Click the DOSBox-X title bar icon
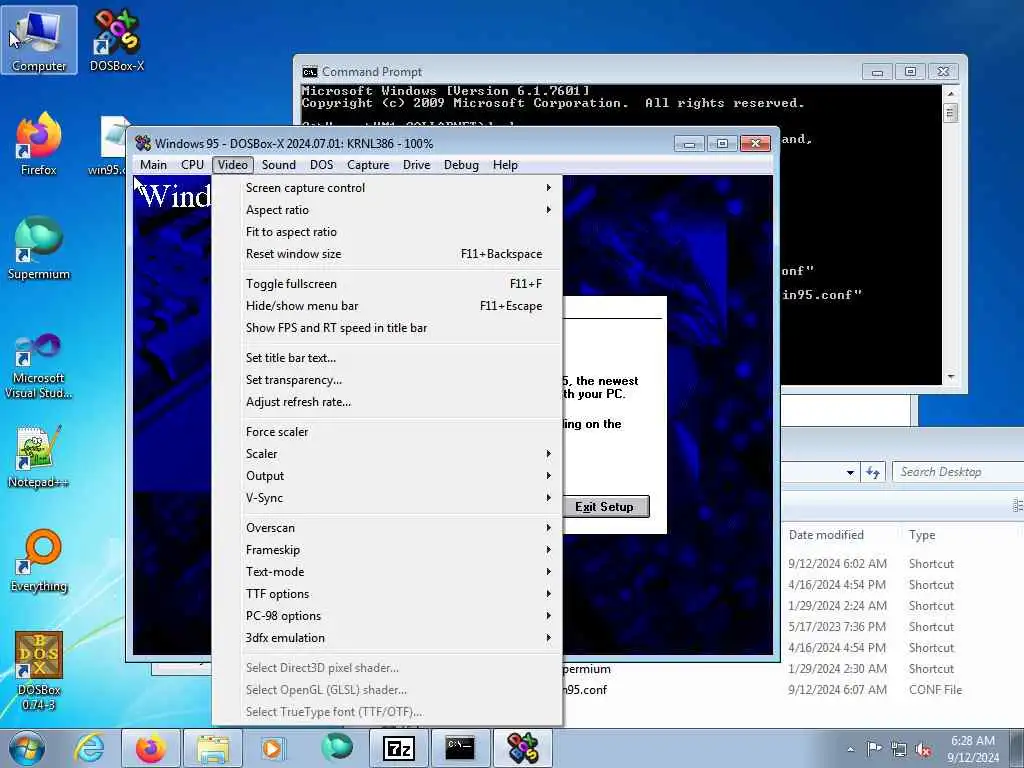 [143, 143]
